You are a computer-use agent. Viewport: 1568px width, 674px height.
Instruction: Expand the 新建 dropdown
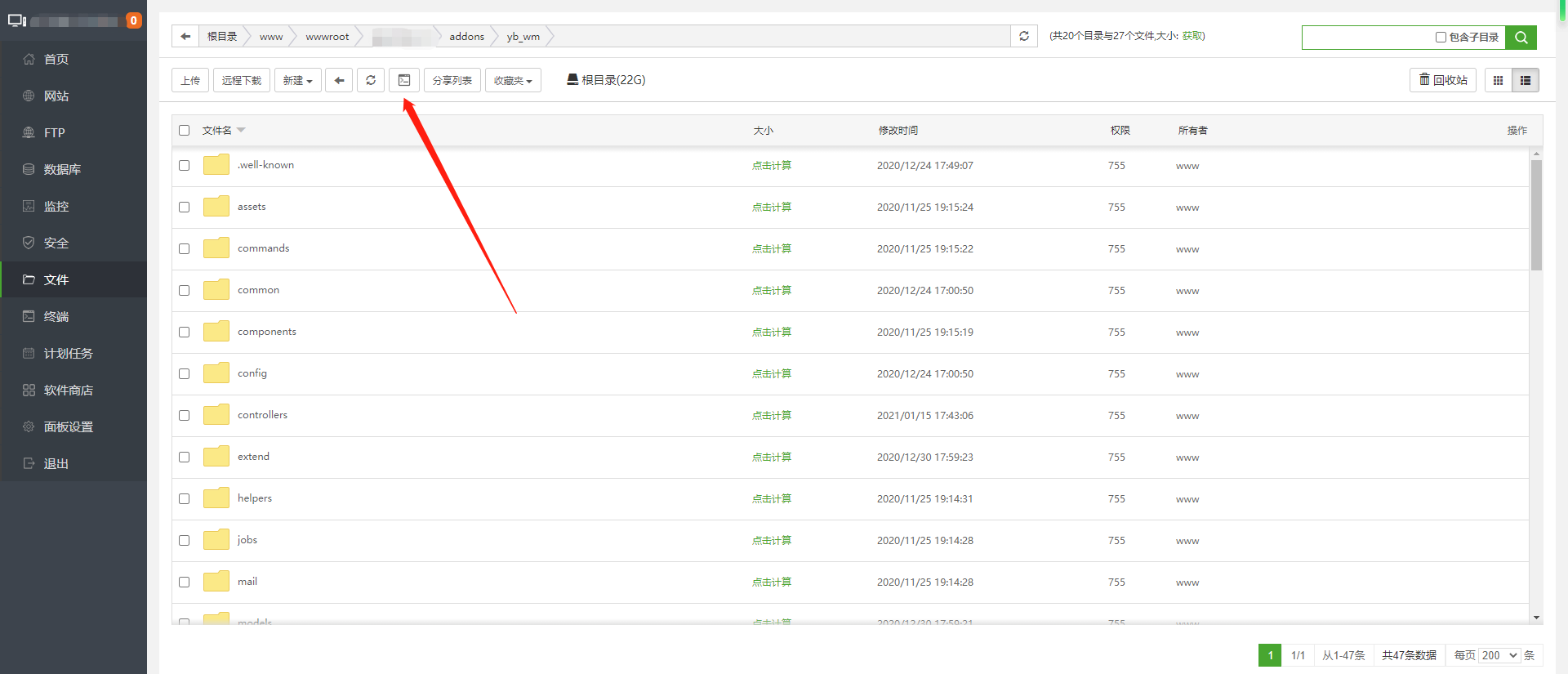coord(297,80)
